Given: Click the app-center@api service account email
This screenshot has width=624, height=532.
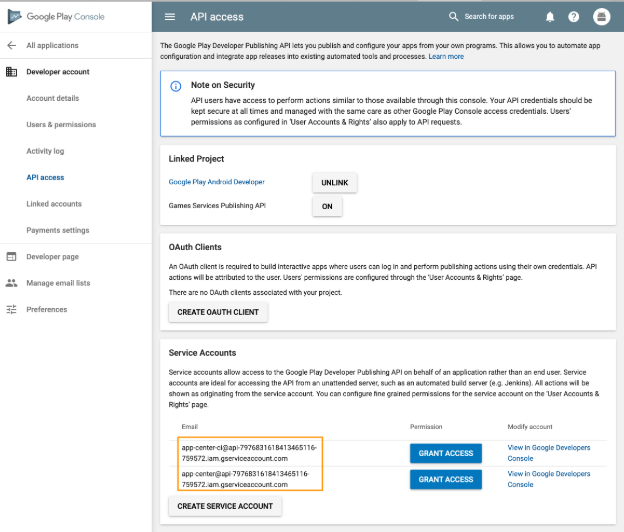Looking at the screenshot, I should click(x=245, y=479).
